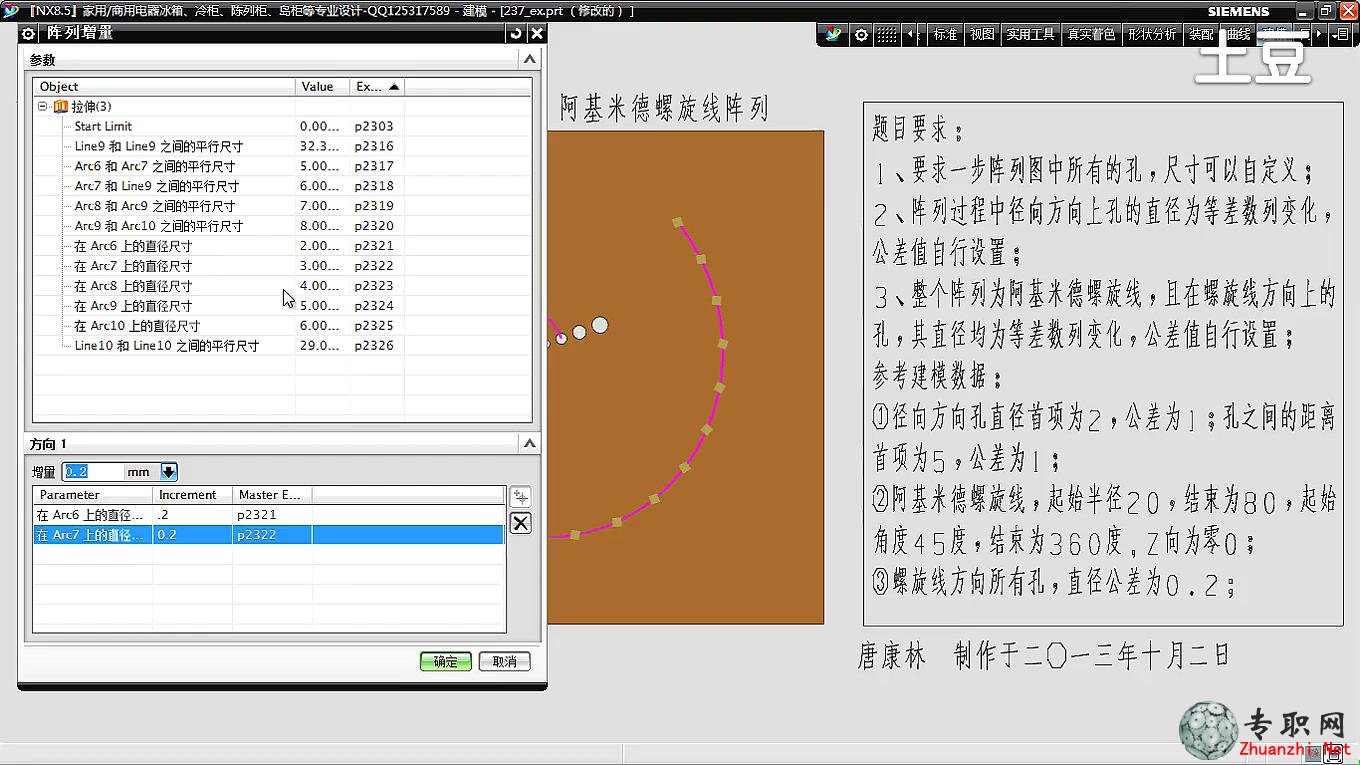Open the dialog settings gear icon
Screen dimensions: 1360x765
tap(28, 33)
